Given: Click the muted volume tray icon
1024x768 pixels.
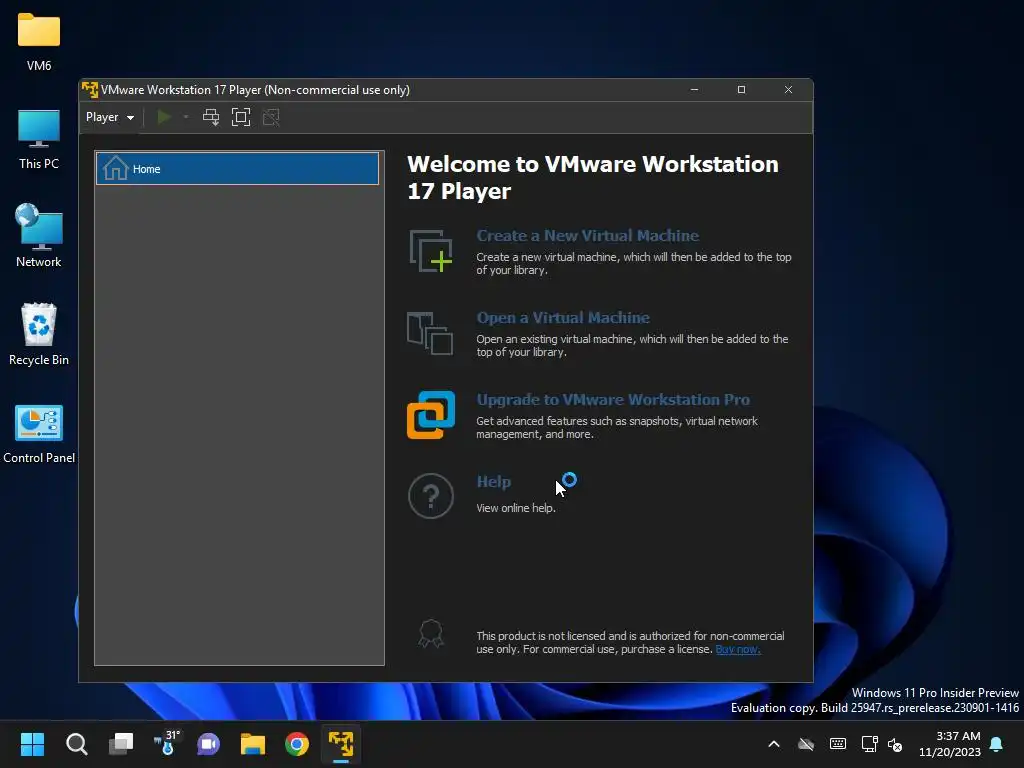Looking at the screenshot, I should tap(895, 744).
